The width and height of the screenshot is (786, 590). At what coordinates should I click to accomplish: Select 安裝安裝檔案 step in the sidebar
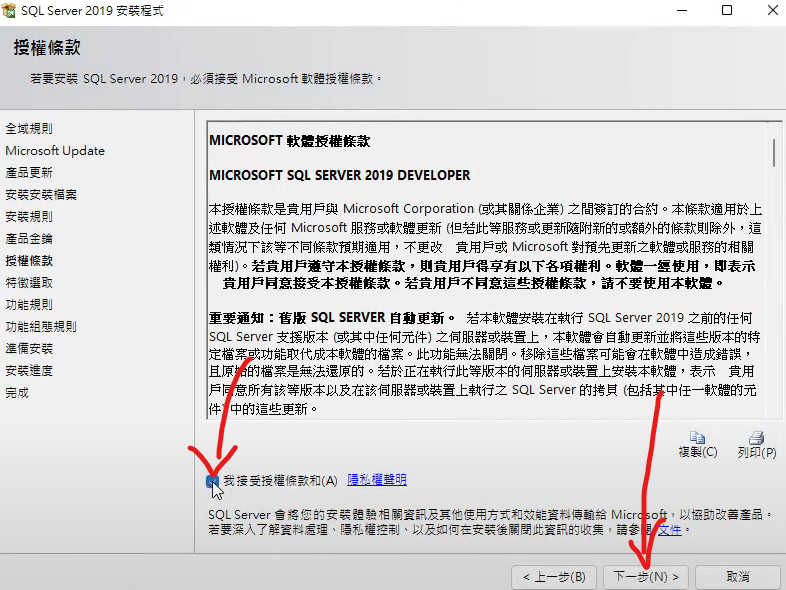[x=41, y=195]
